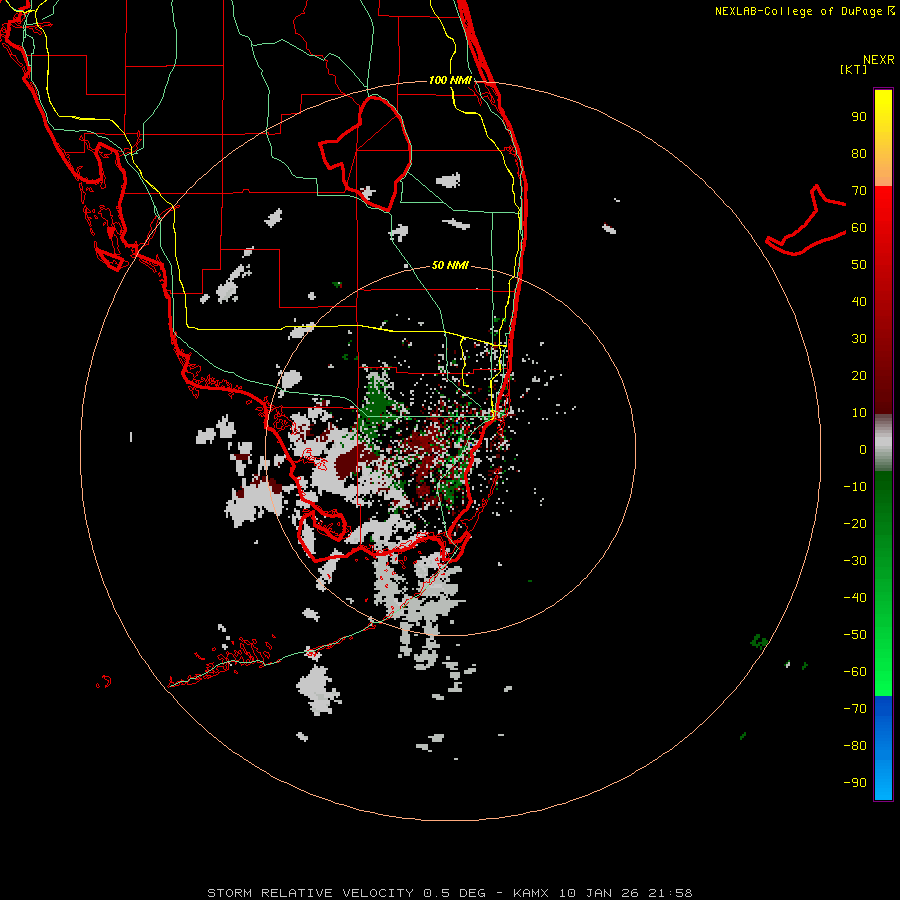Click the KT units label above colorbar

pyautogui.click(x=853, y=69)
